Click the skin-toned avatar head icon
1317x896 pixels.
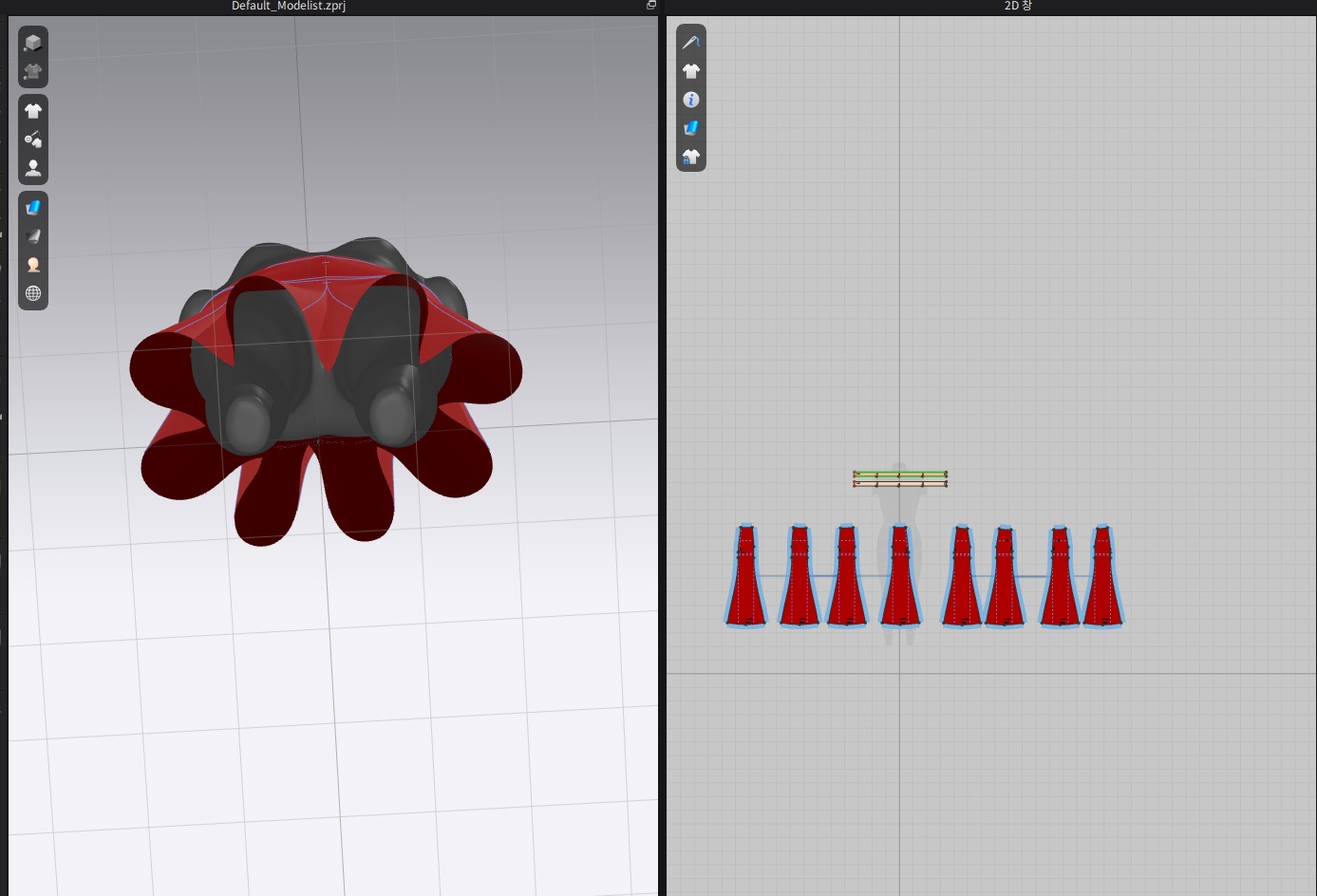coord(33,265)
